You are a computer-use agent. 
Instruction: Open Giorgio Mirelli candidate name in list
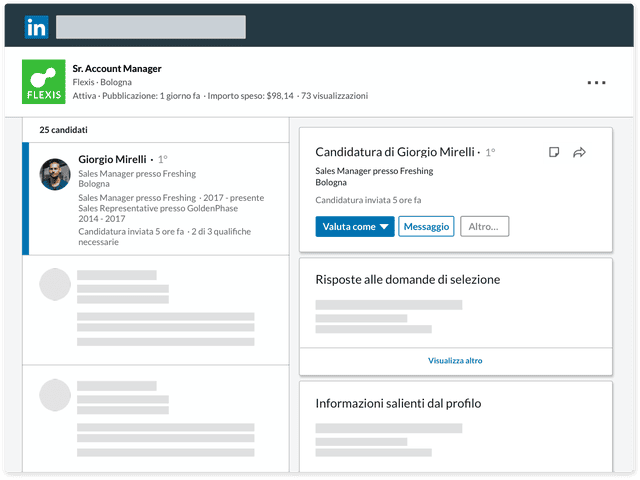coord(112,159)
